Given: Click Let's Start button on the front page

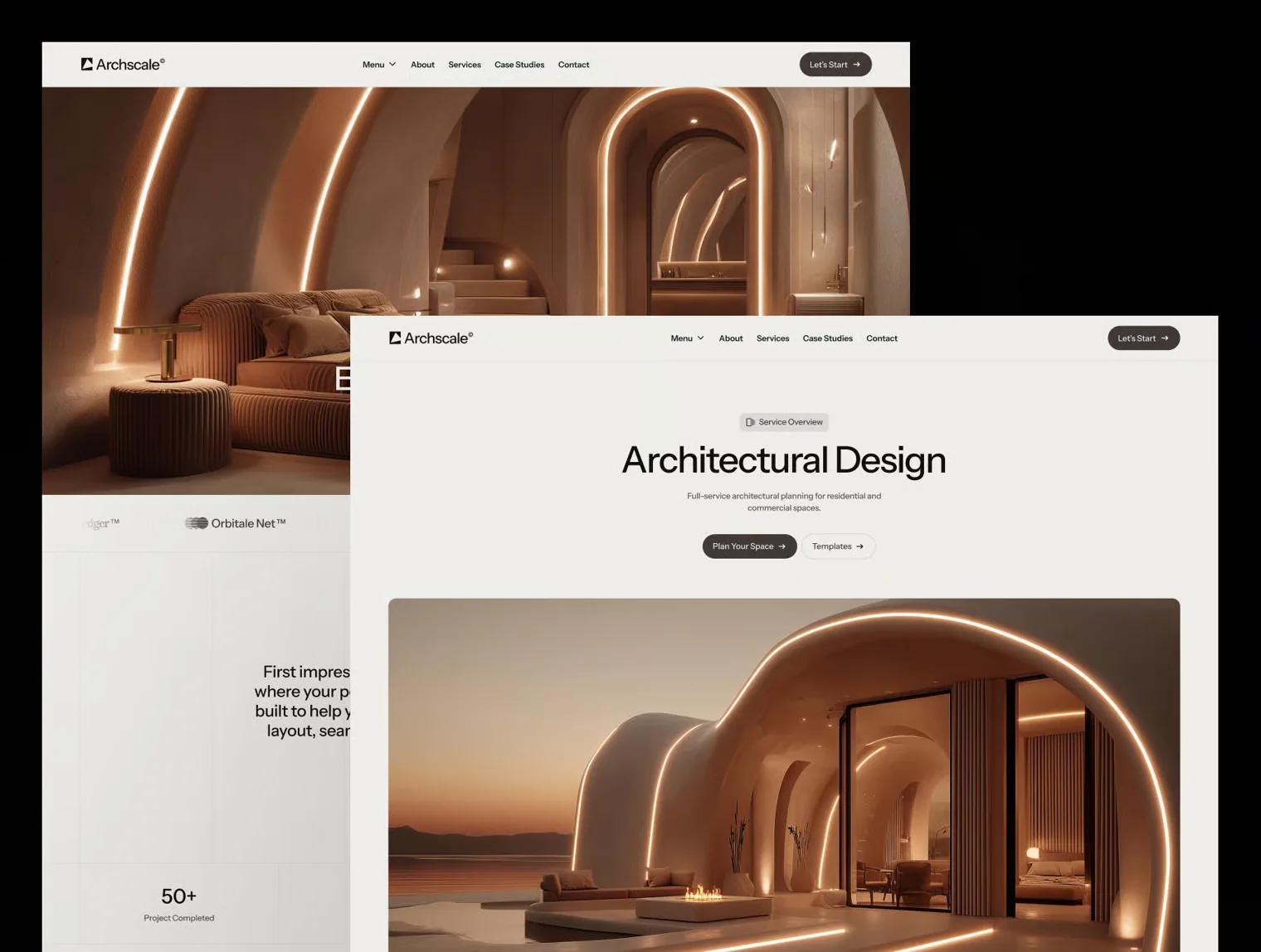Looking at the screenshot, I should click(1144, 338).
